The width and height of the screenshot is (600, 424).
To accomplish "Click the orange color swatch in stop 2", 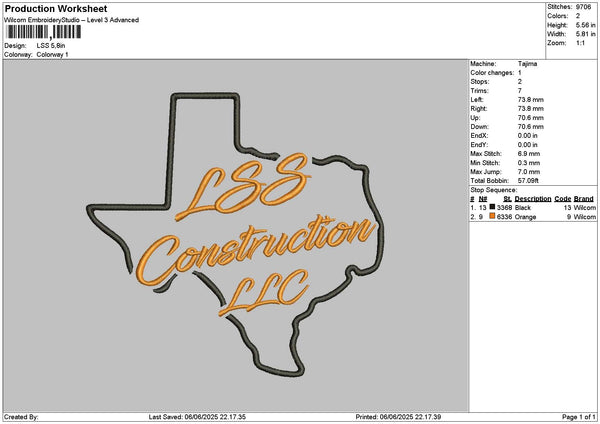I will tap(492, 216).
